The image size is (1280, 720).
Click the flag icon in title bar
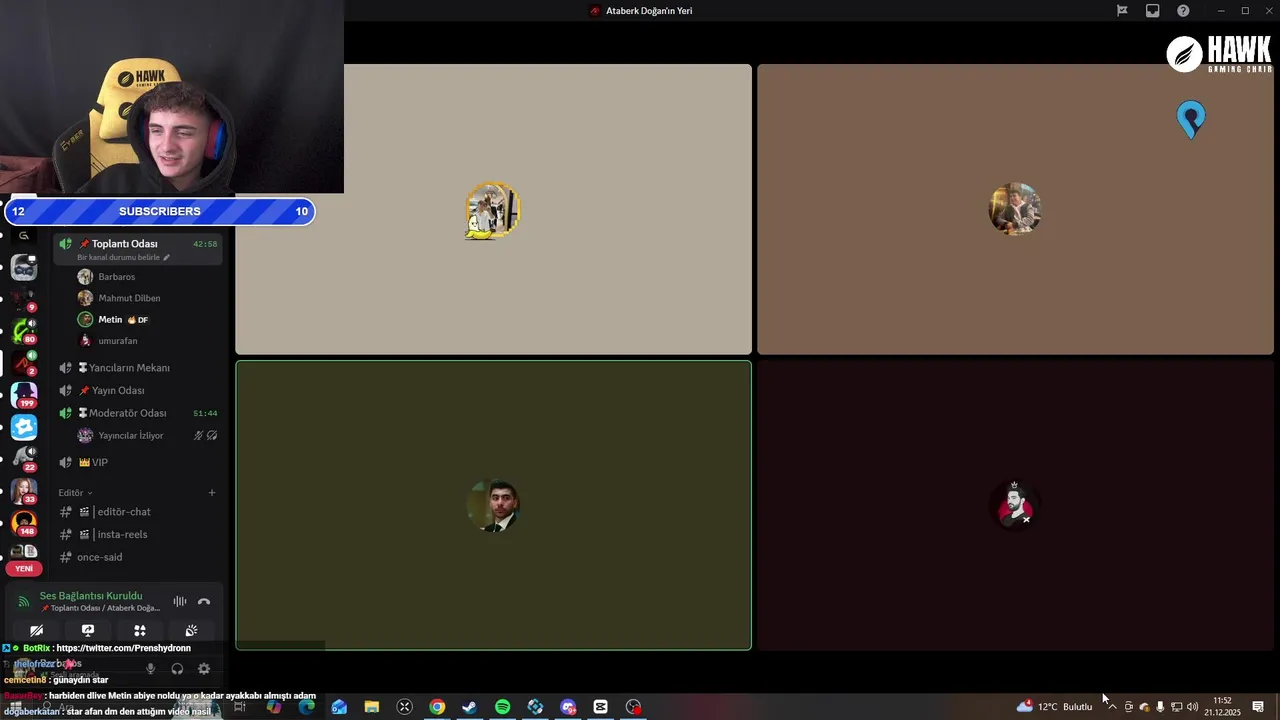pos(1122,11)
